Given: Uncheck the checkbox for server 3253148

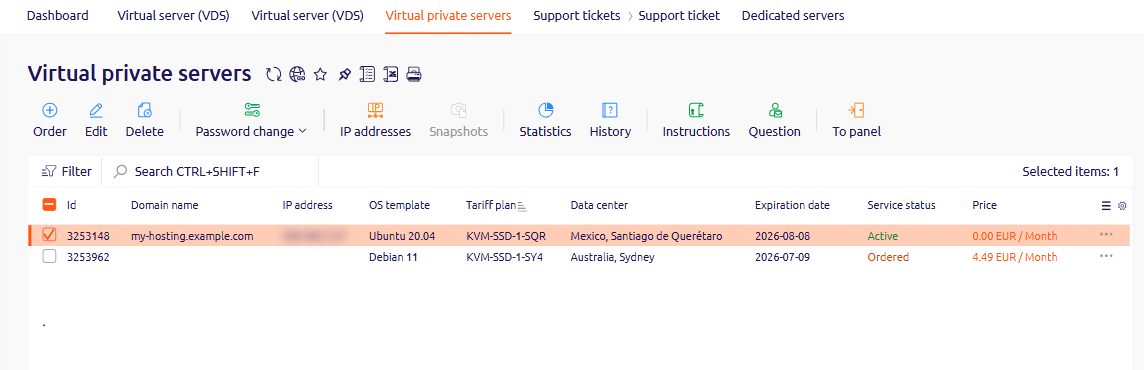Looking at the screenshot, I should coord(50,236).
